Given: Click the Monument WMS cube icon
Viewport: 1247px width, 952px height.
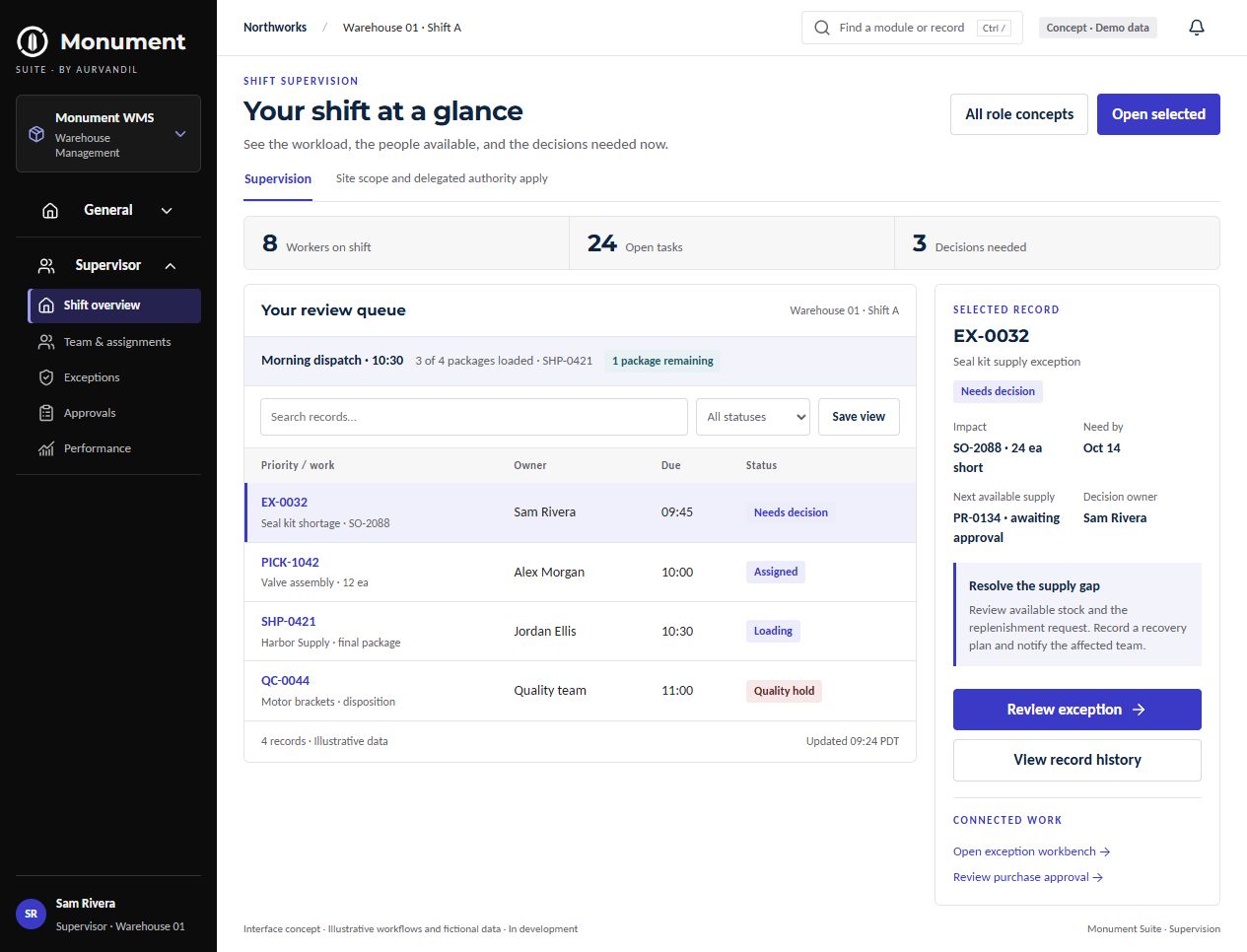Looking at the screenshot, I should pos(36,134).
